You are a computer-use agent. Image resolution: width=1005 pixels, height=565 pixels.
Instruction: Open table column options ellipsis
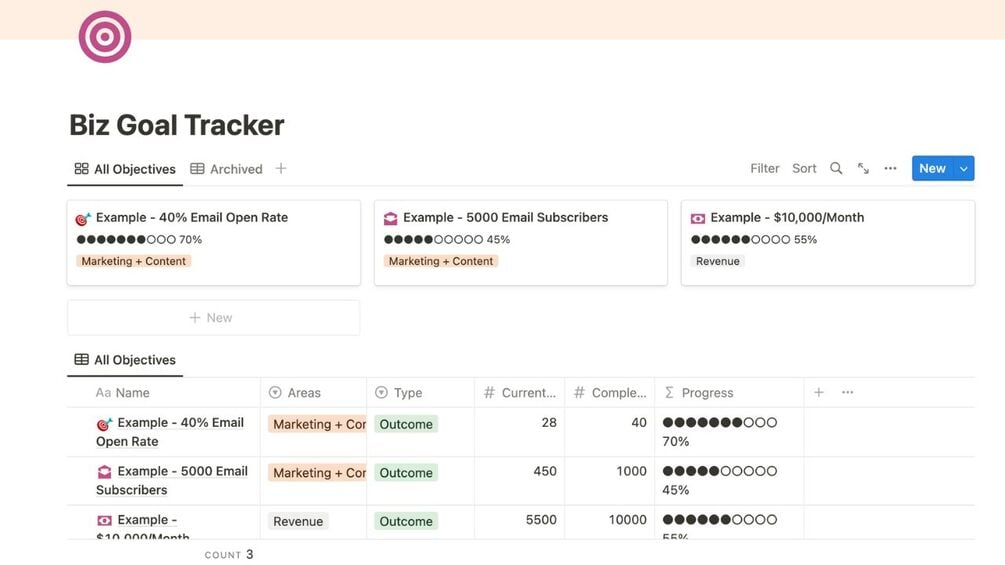(x=848, y=393)
